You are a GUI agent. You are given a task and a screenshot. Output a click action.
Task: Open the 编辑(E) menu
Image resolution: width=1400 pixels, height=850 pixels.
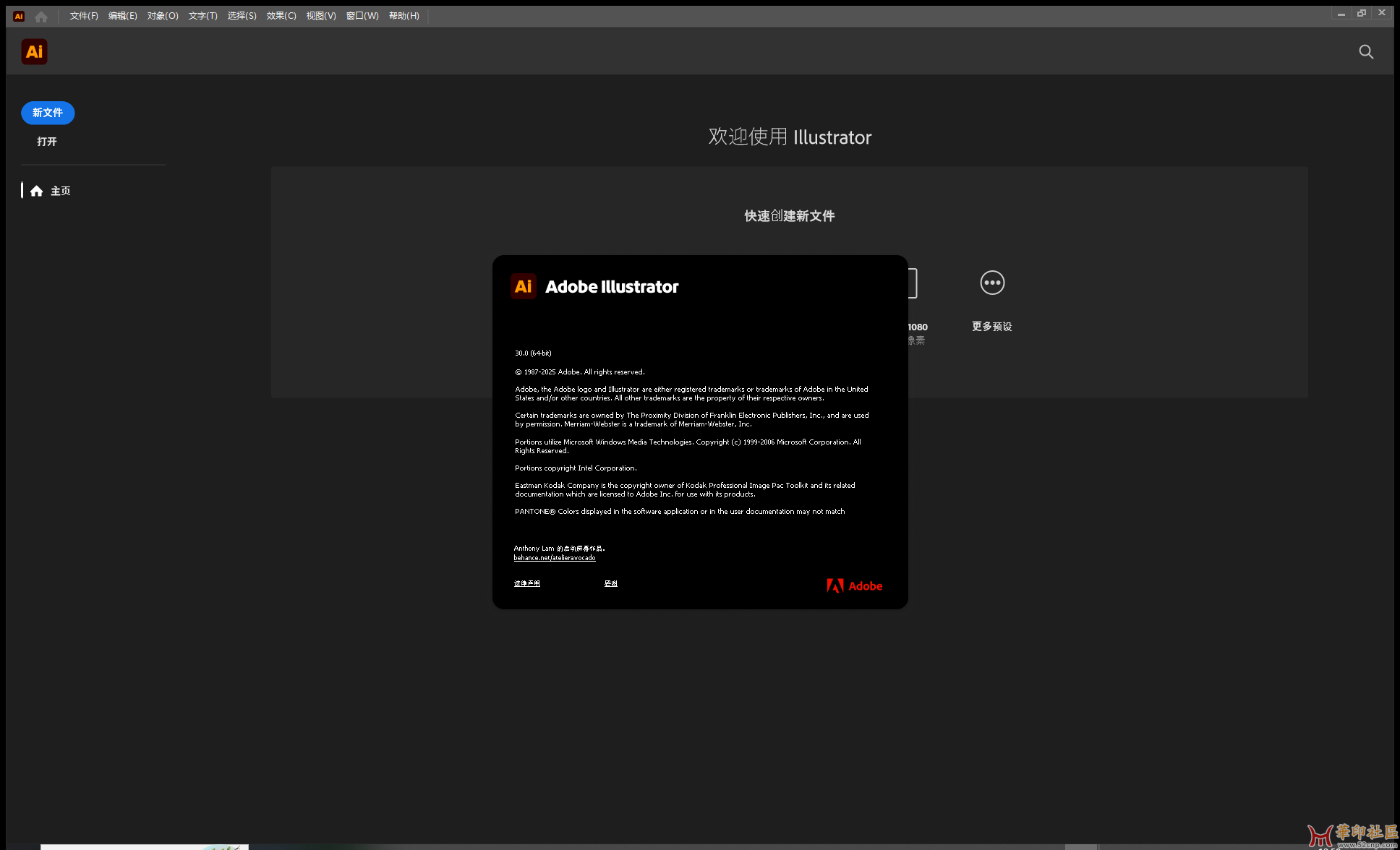tap(122, 16)
